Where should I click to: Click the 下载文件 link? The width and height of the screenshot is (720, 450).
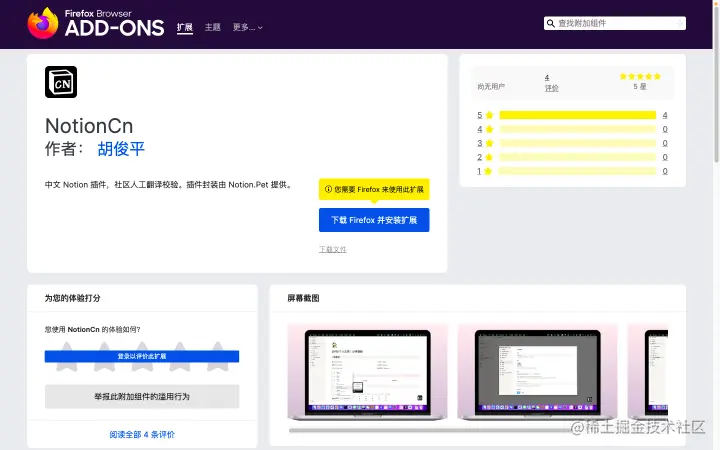[333, 249]
